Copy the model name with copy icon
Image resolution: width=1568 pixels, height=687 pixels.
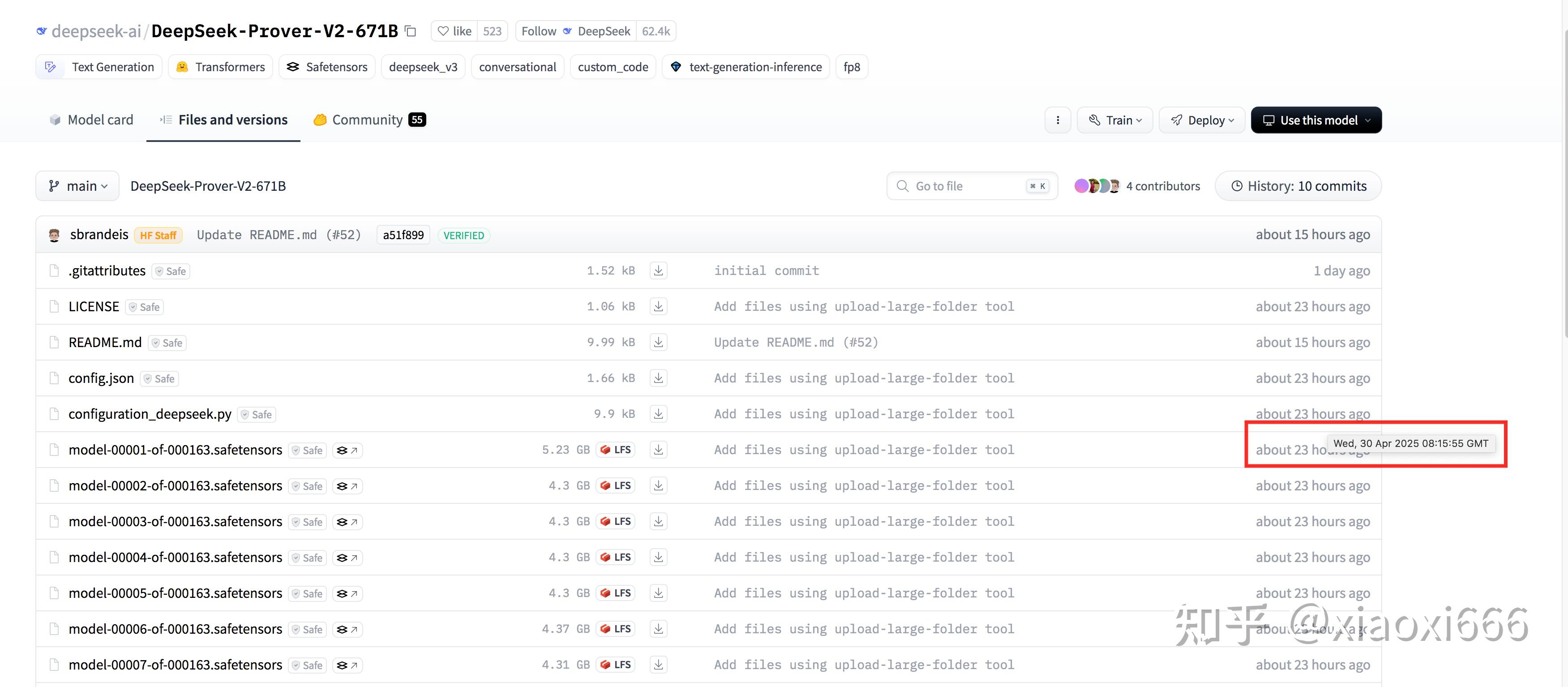411,31
